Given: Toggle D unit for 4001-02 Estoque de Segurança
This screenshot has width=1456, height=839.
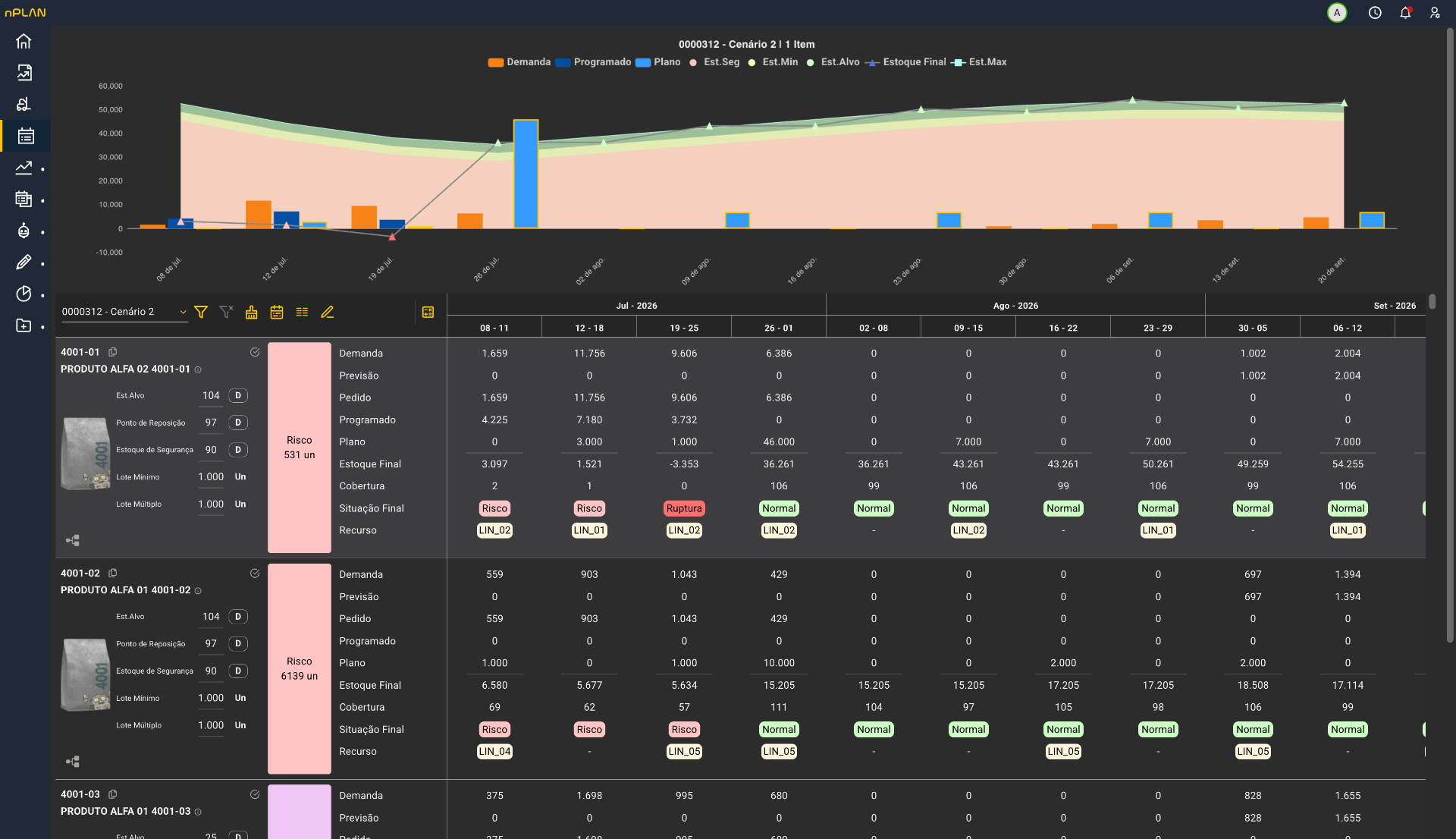Looking at the screenshot, I should (238, 671).
